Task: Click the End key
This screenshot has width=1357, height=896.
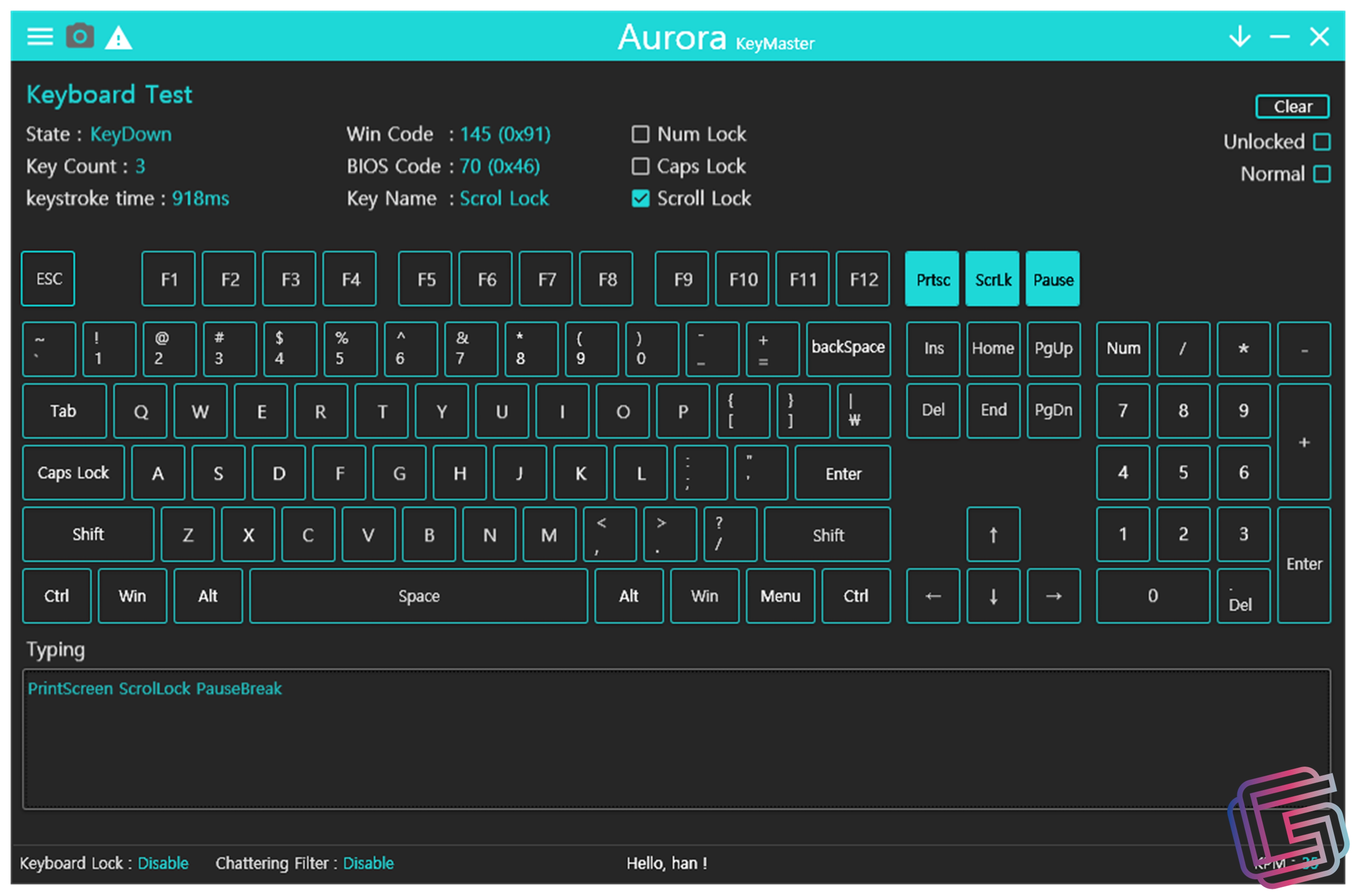Action: point(993,411)
